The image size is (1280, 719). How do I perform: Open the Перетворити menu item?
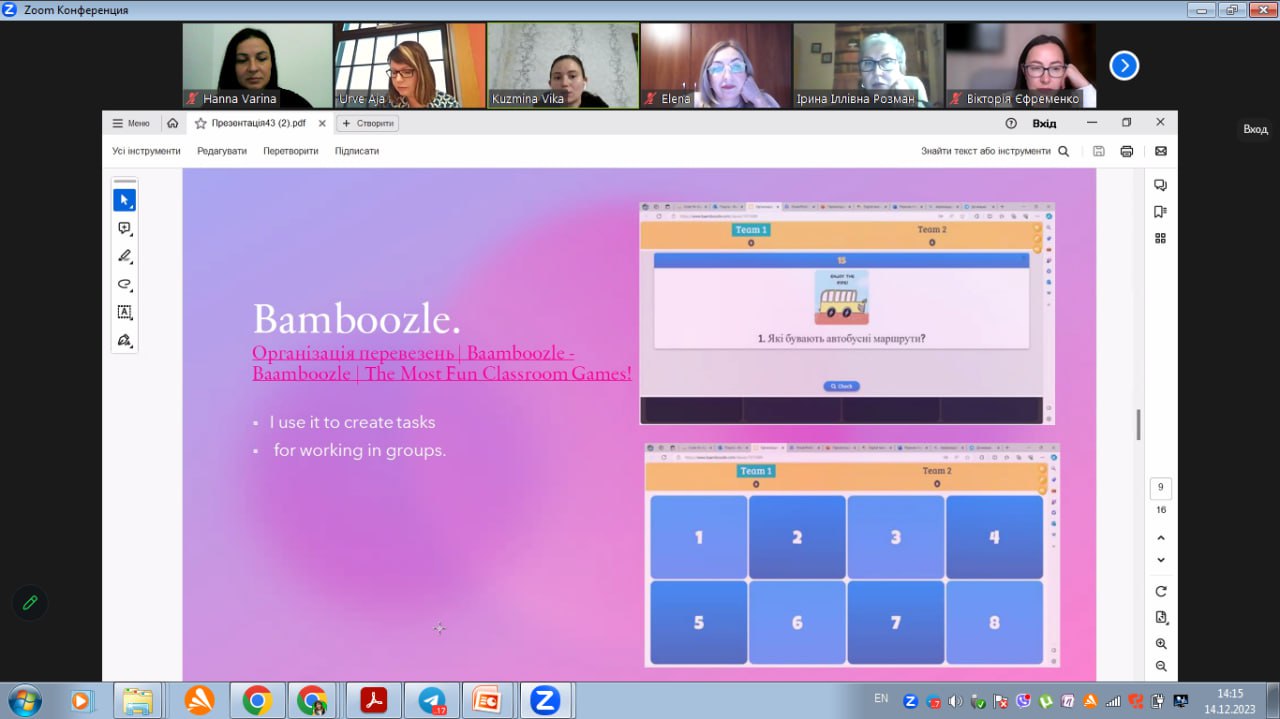[x=291, y=151]
